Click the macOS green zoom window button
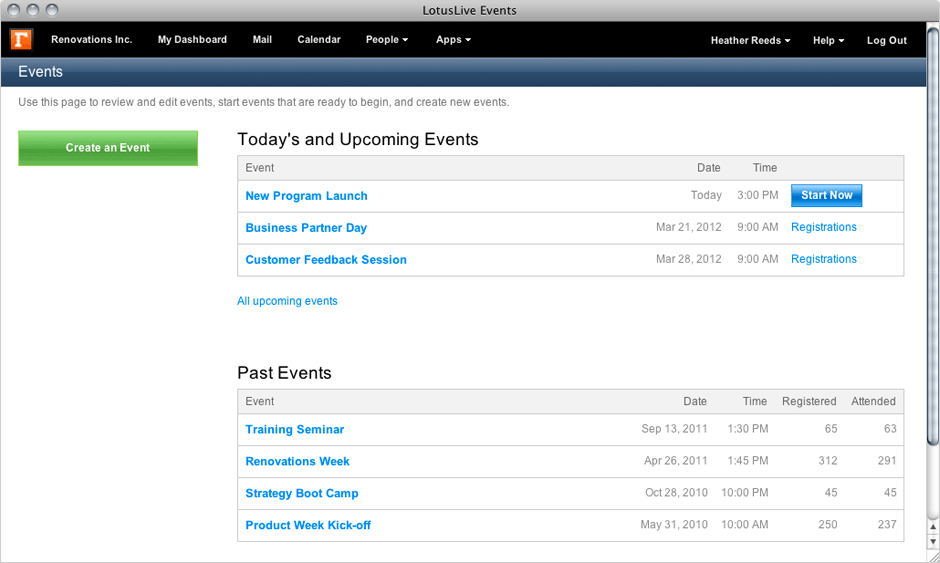The height and width of the screenshot is (563, 940). pyautogui.click(x=52, y=10)
